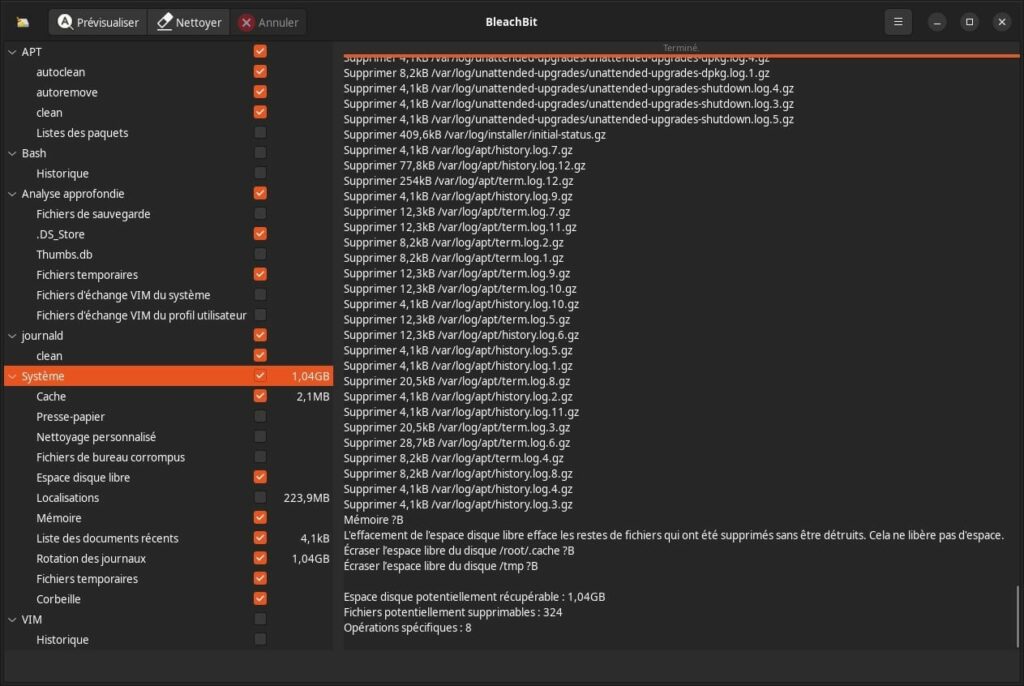Select the Rotation des journaux row label
This screenshot has width=1024, height=686.
(x=91, y=559)
